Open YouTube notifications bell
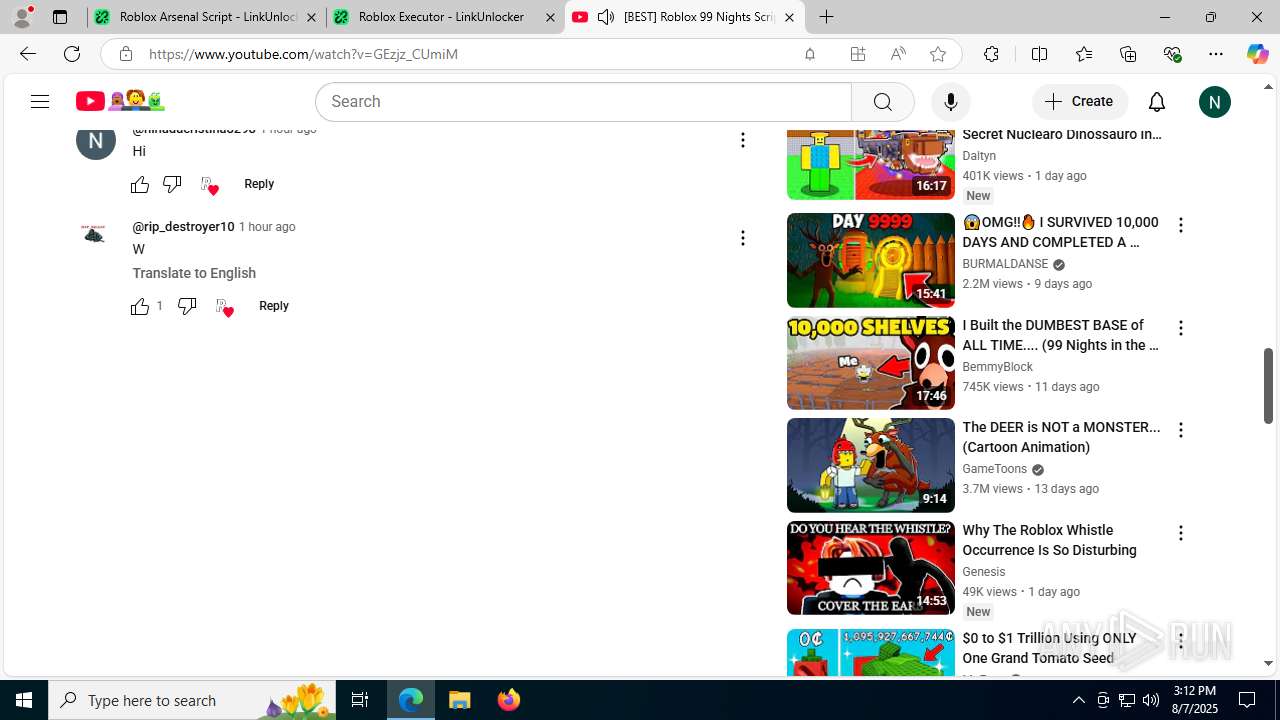Image resolution: width=1280 pixels, height=720 pixels. pos(1157,102)
